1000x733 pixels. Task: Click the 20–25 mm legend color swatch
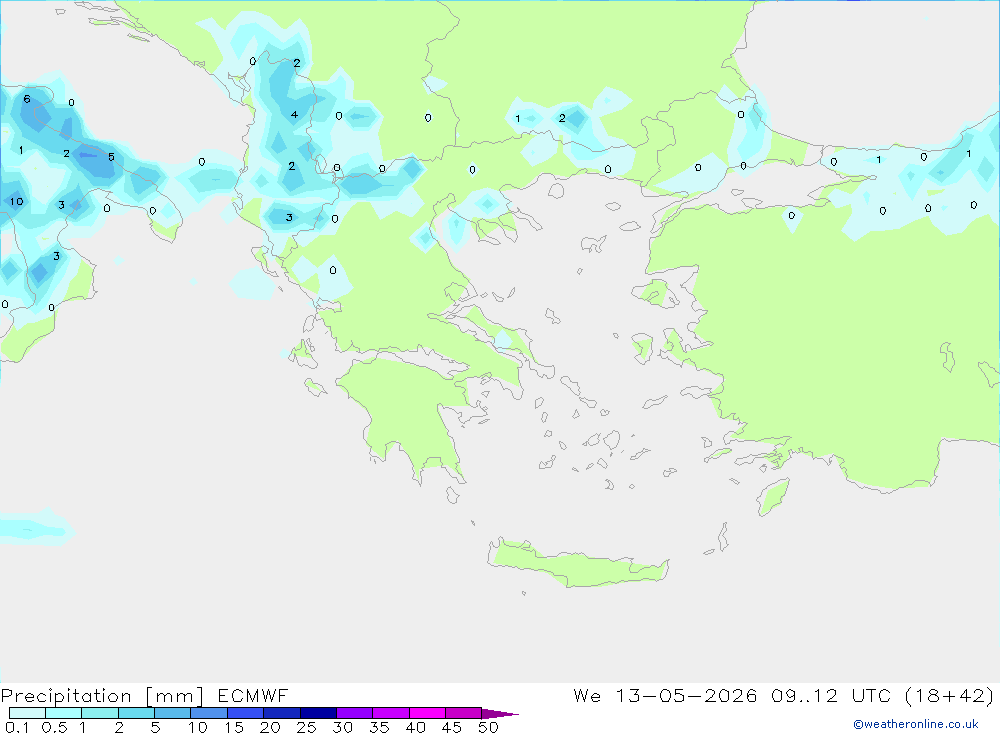click(282, 713)
